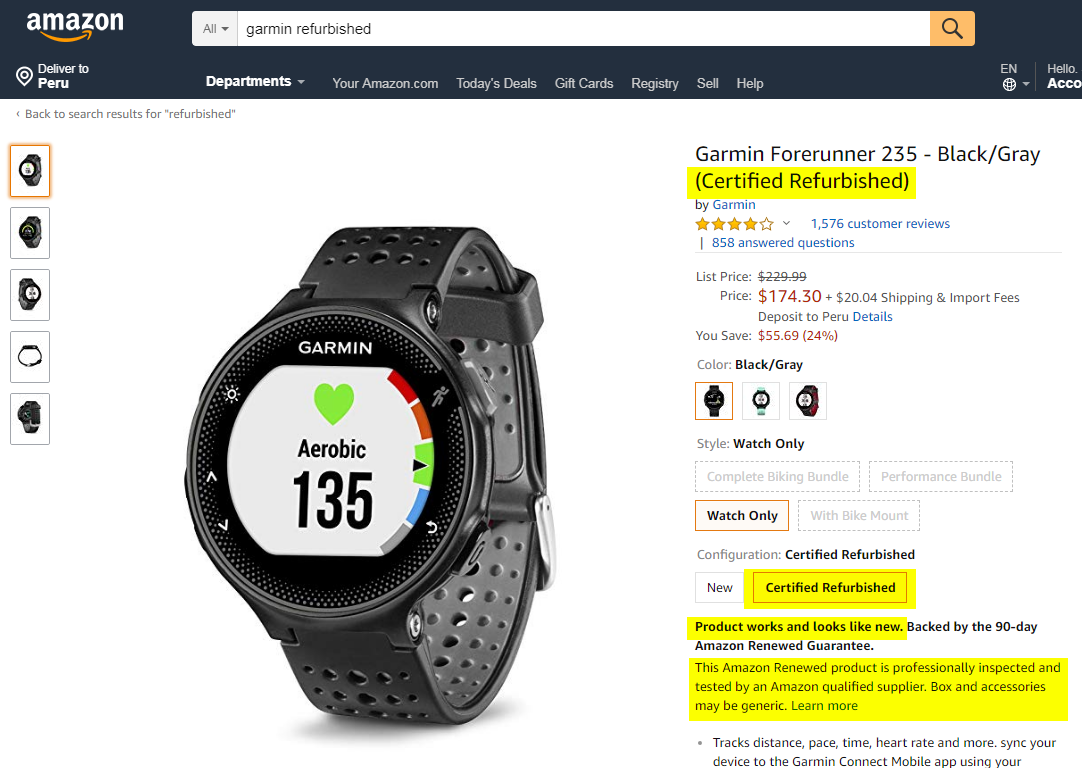Select the New configuration option

(x=719, y=587)
